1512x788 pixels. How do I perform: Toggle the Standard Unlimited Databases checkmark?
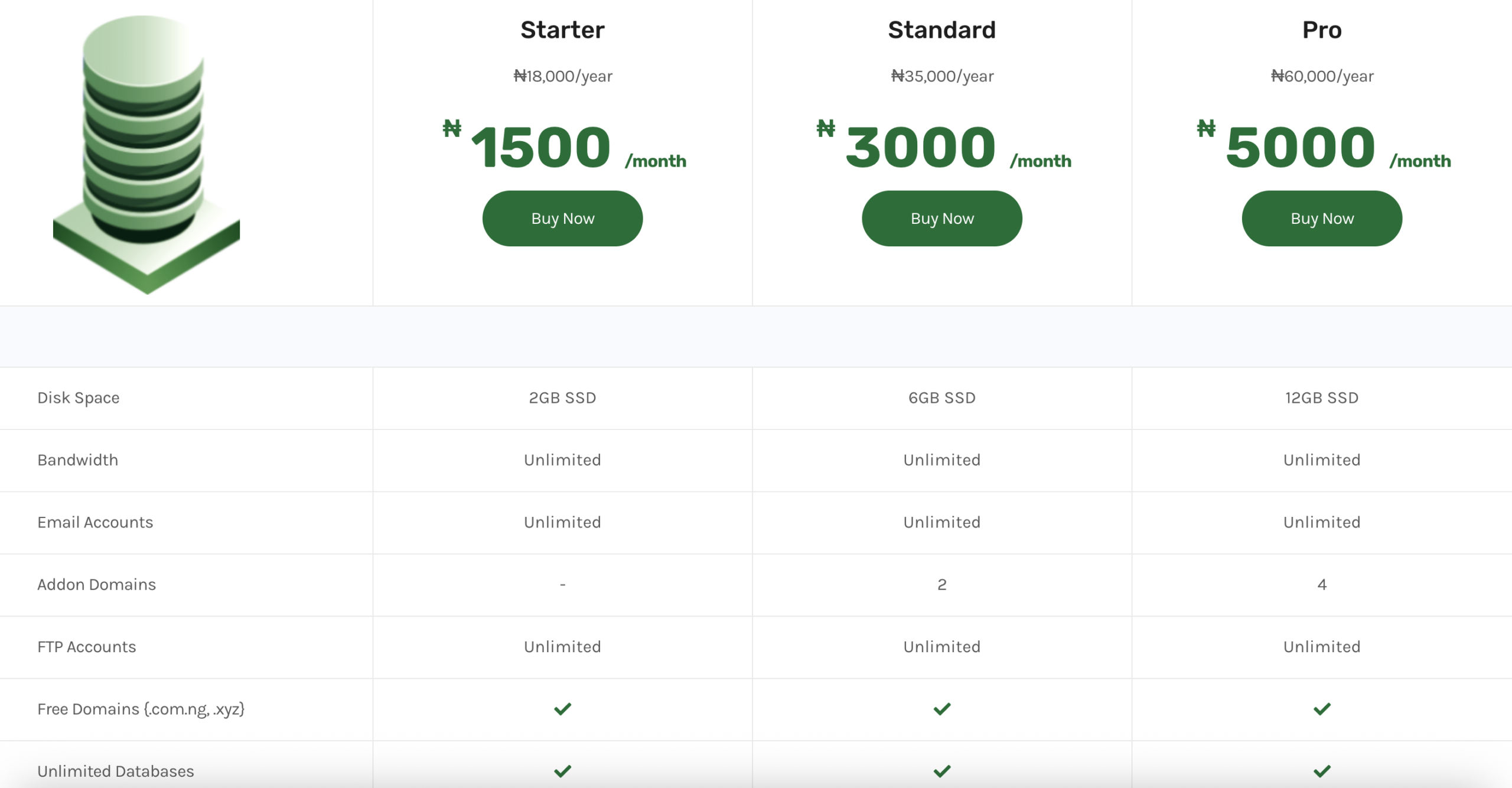[941, 770]
